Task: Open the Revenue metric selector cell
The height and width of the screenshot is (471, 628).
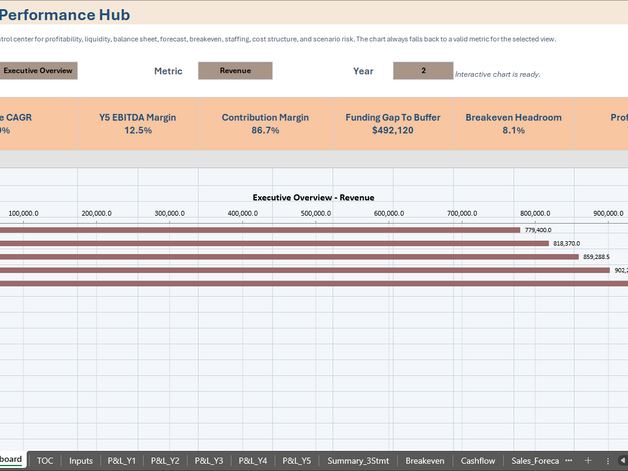Action: pos(235,70)
